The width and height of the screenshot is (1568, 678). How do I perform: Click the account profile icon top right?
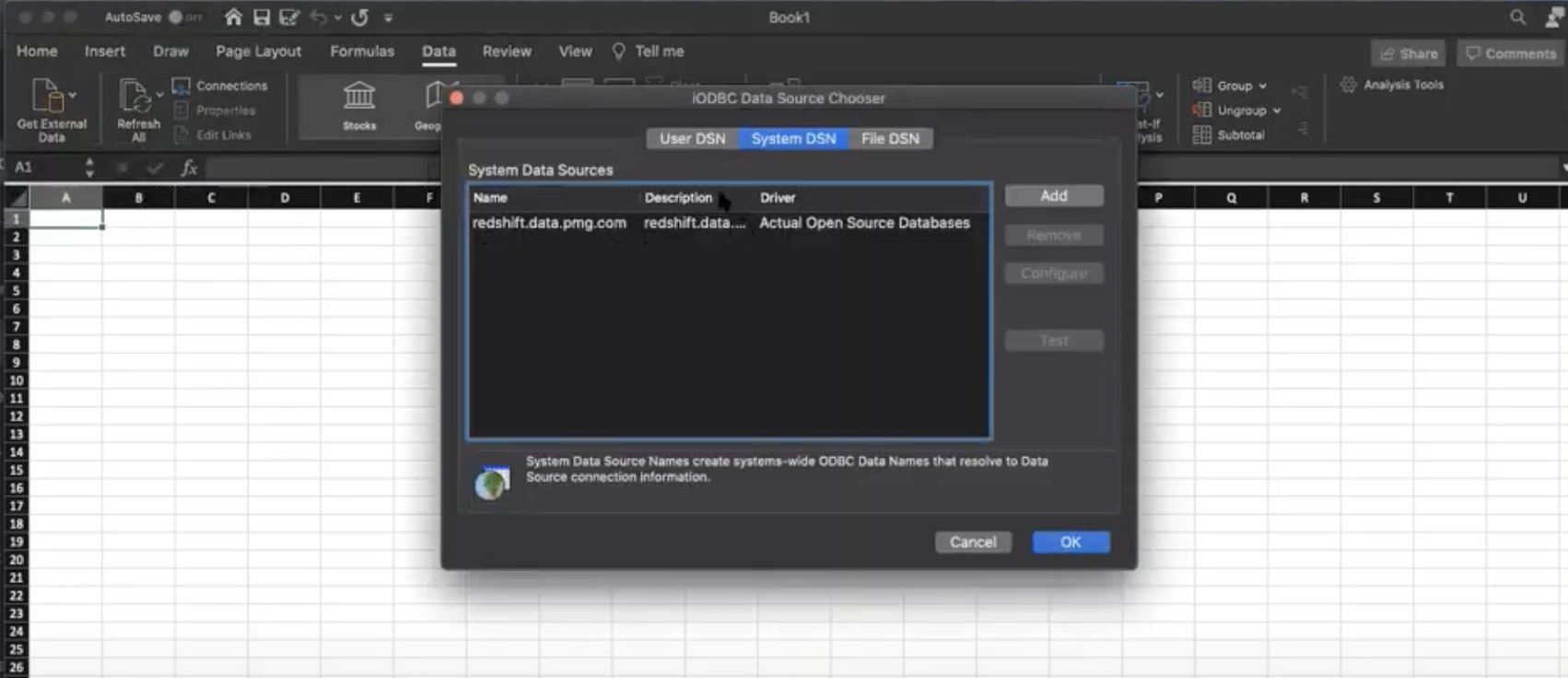[1557, 17]
